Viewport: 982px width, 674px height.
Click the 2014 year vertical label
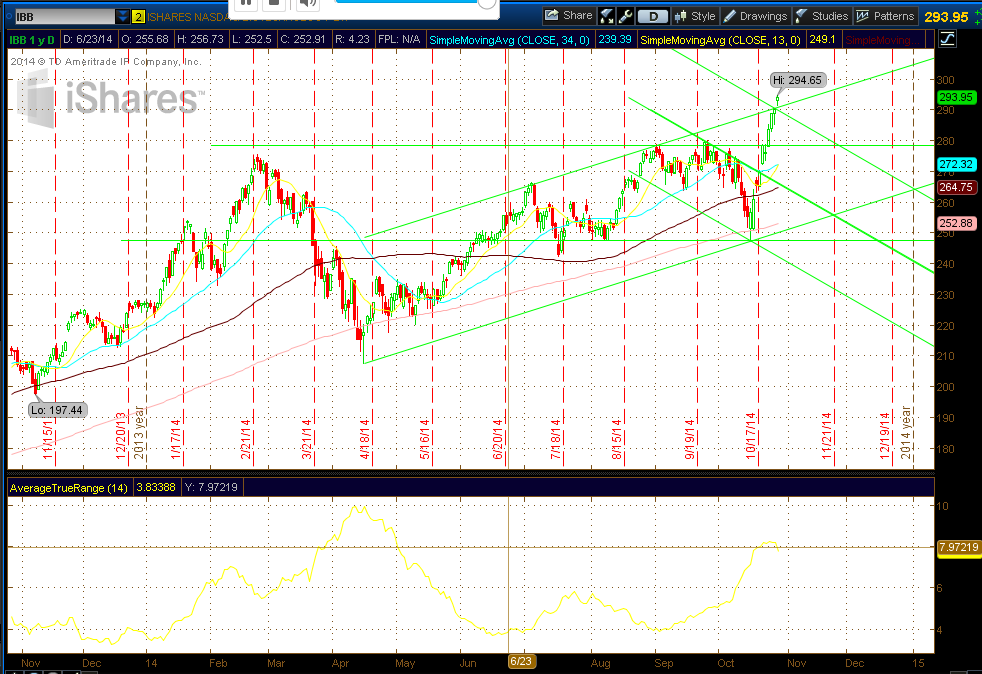point(906,432)
